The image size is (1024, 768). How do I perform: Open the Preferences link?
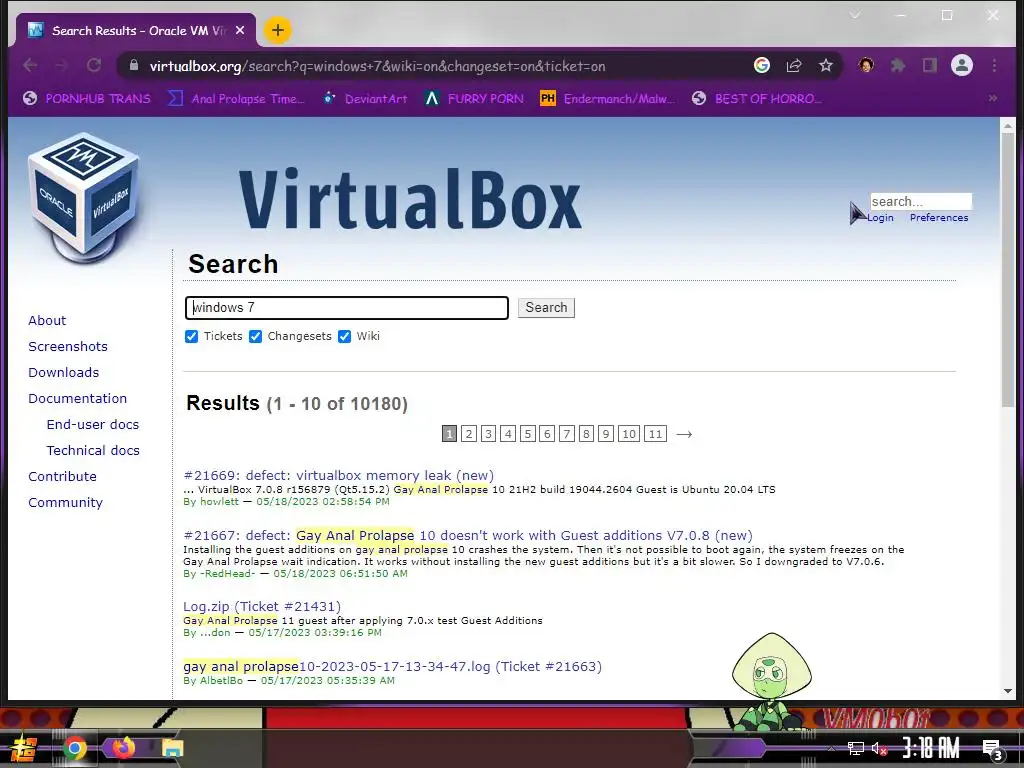click(x=938, y=217)
